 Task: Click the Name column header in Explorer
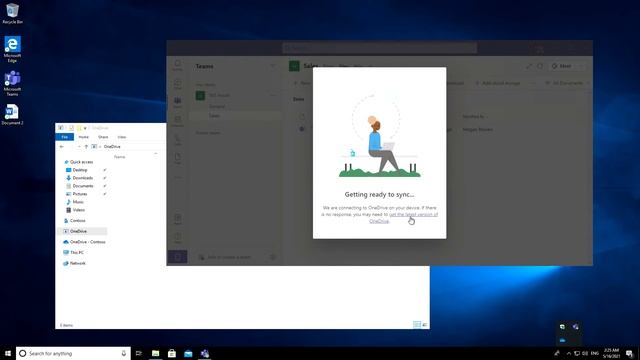(x=119, y=157)
